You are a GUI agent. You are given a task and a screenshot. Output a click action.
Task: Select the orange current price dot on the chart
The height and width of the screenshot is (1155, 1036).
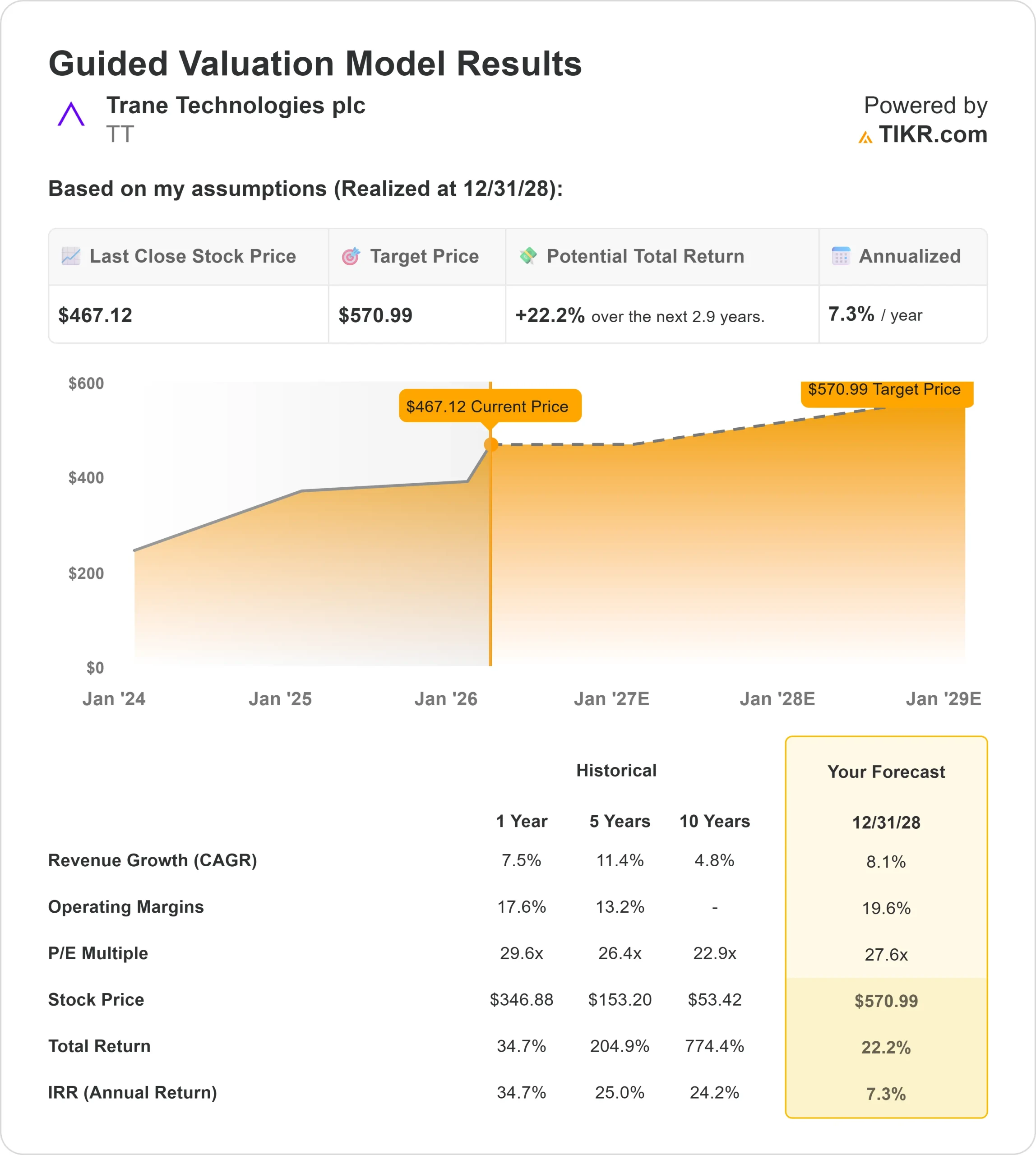click(490, 444)
